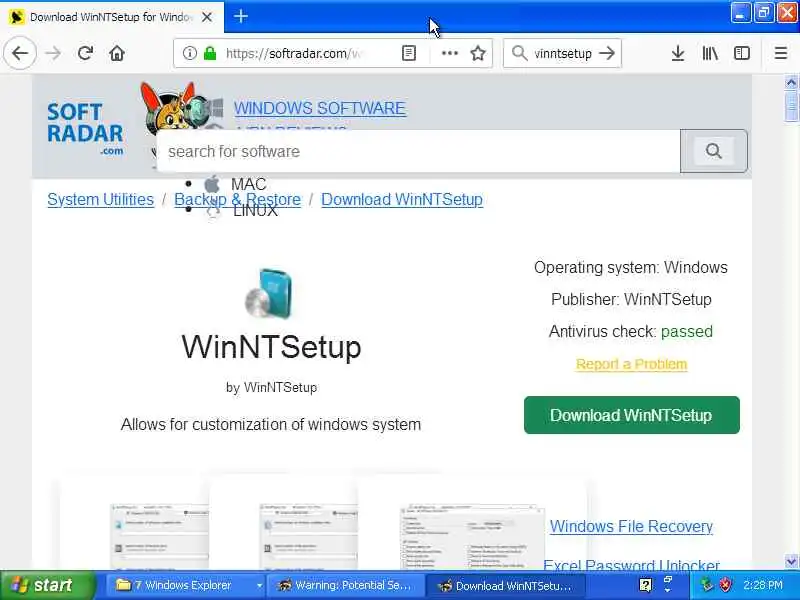Viewport: 800px width, 600px height.
Task: Click the winntsetup search box text
Action: pos(563,53)
